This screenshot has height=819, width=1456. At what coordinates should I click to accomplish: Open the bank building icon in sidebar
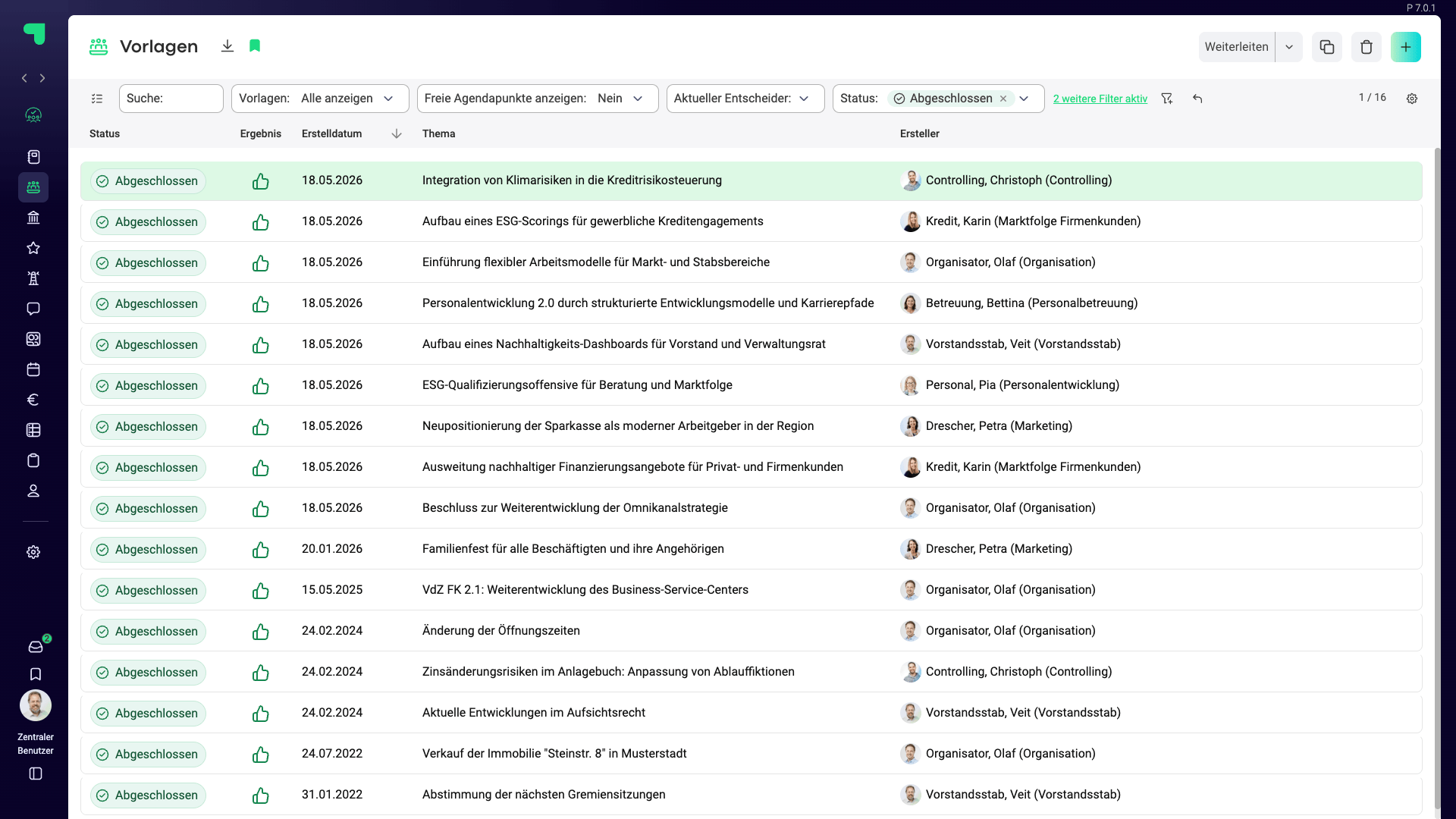pyautogui.click(x=33, y=218)
